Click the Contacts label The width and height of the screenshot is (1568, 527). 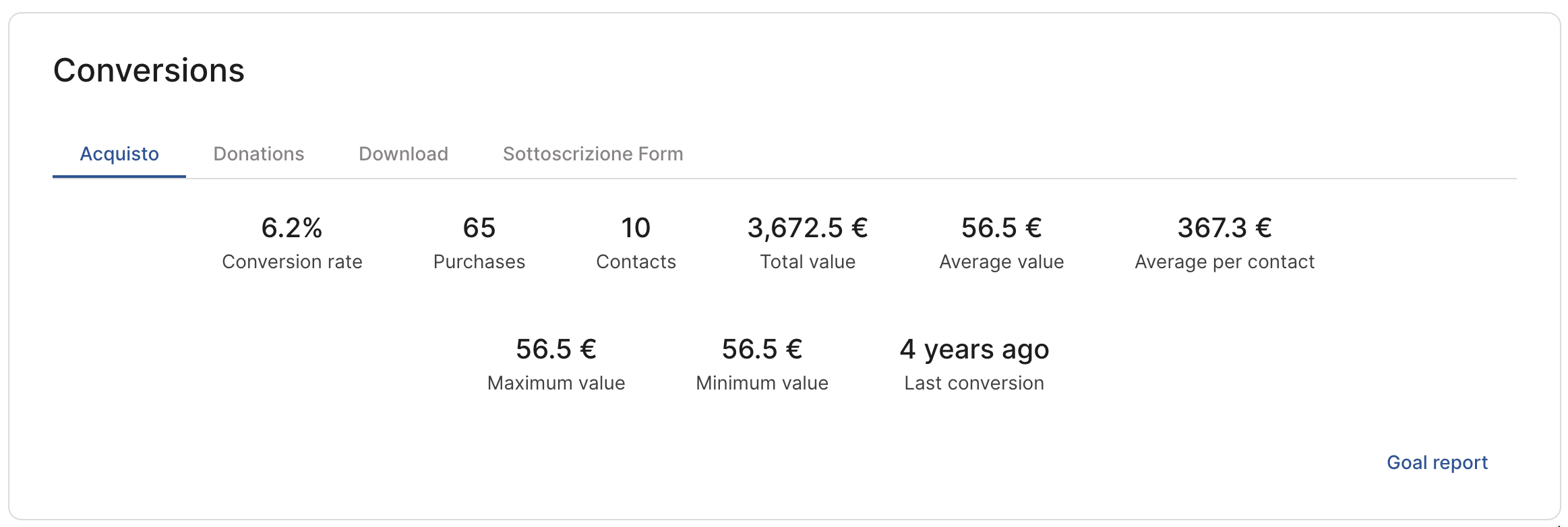[636, 261]
